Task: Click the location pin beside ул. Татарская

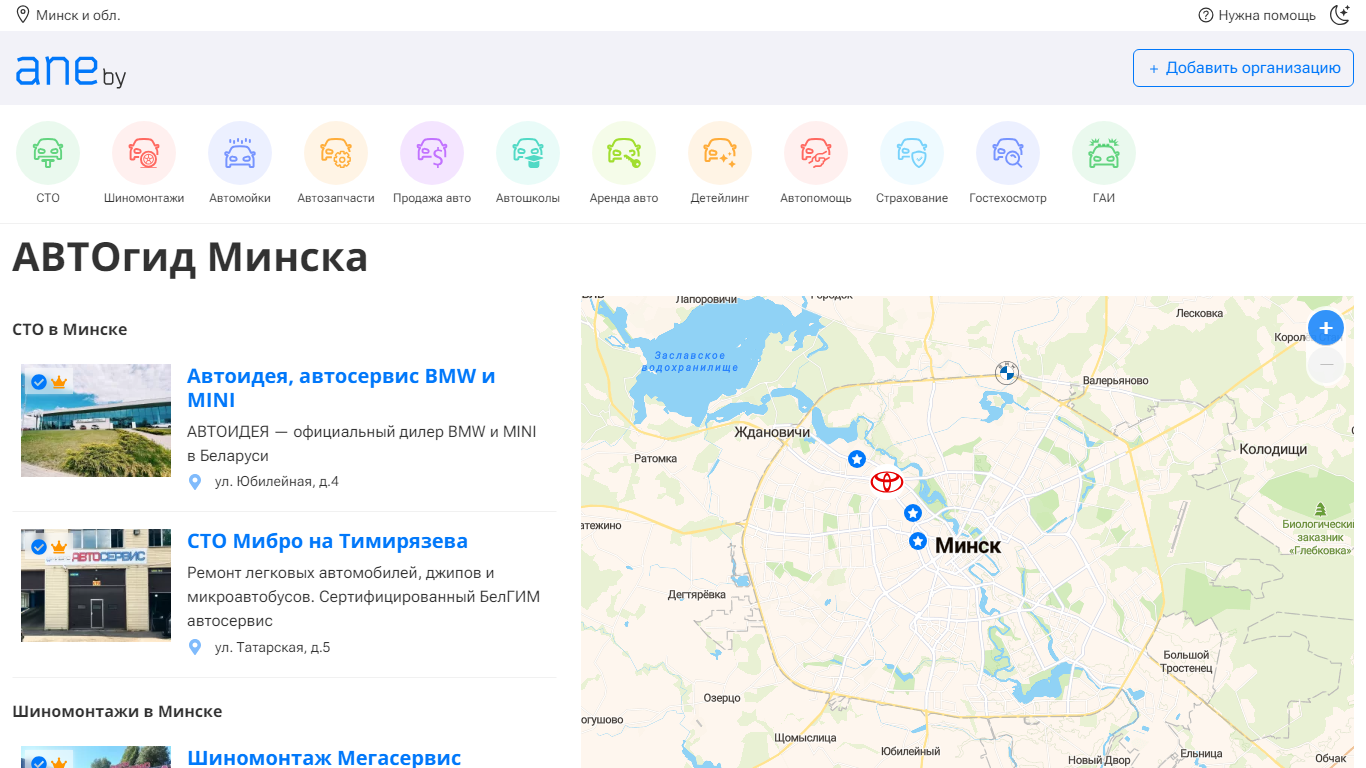Action: (195, 648)
